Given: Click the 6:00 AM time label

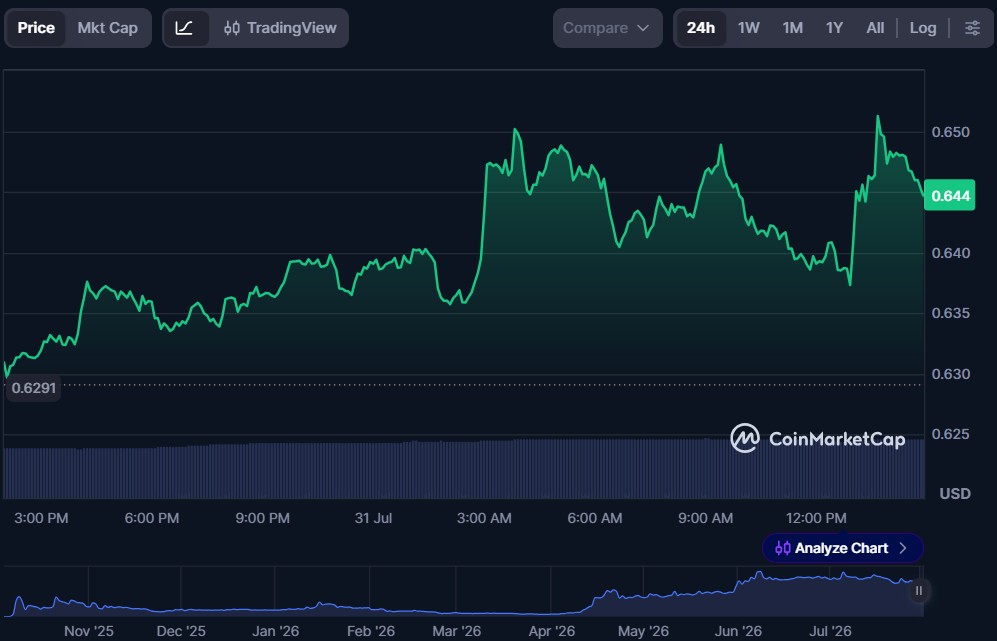Looking at the screenshot, I should 595,518.
